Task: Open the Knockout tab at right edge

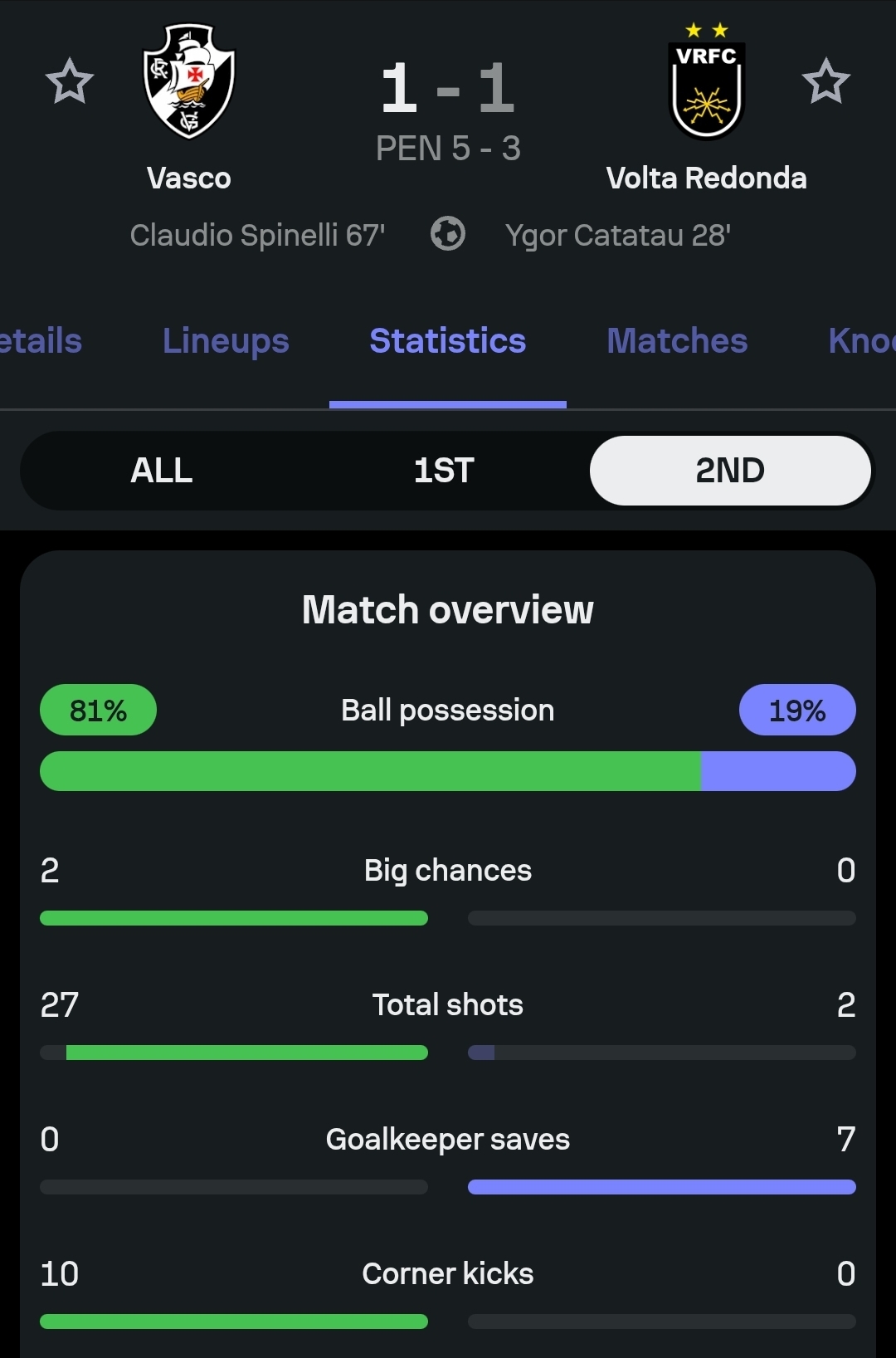Action: tap(861, 341)
